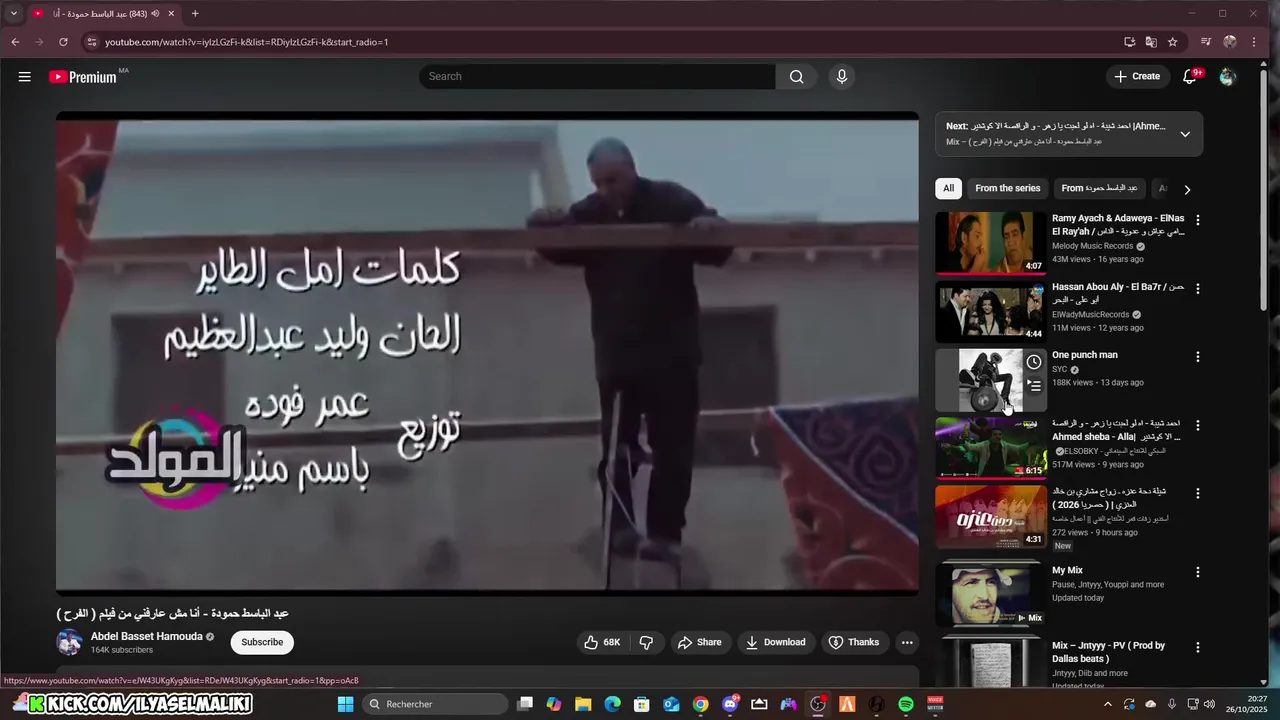Open Spotify from the taskbar

pyautogui.click(x=906, y=704)
